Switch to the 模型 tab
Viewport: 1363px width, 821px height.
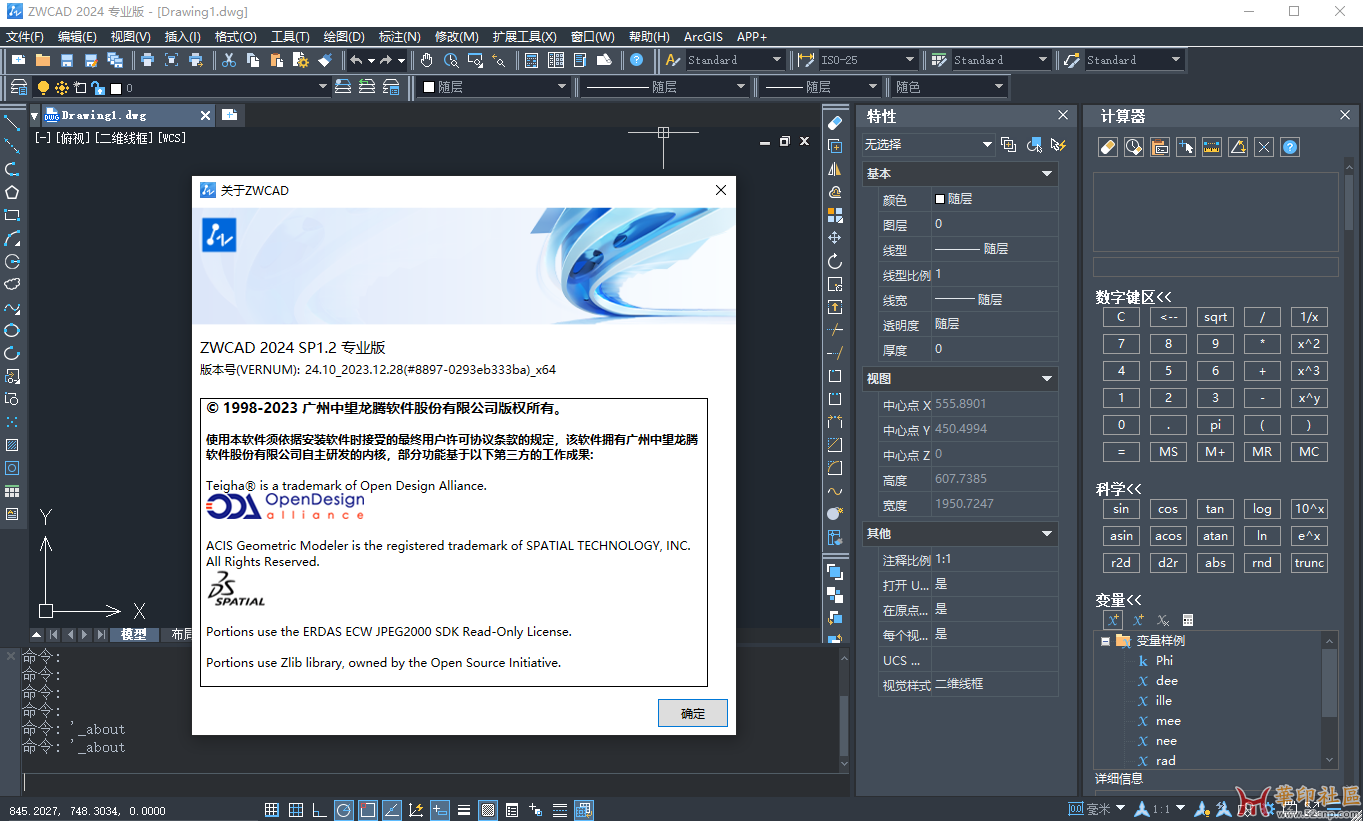134,634
